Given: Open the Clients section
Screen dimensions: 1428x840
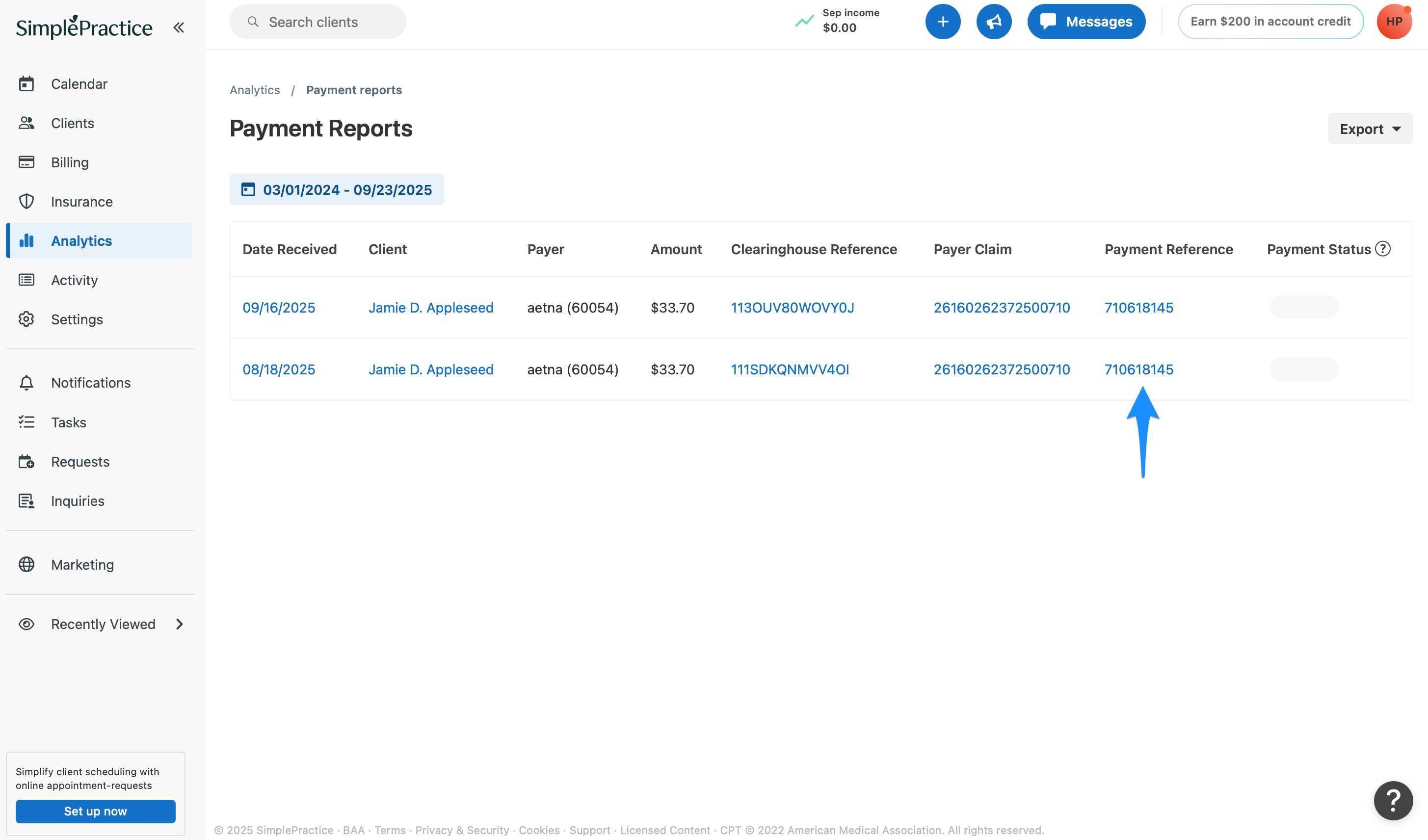Looking at the screenshot, I should [73, 123].
